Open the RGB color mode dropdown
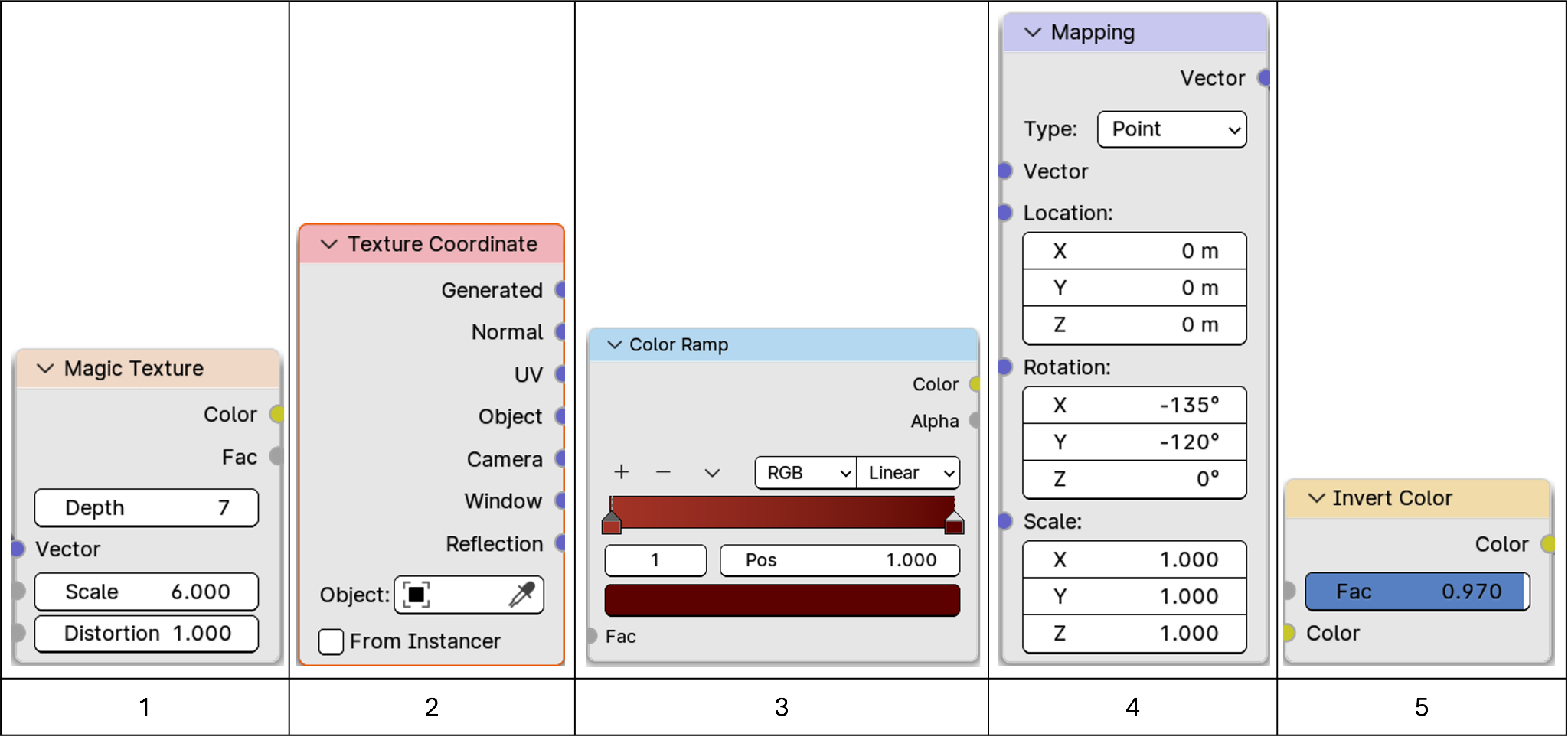The image size is (1568, 740). click(805, 473)
